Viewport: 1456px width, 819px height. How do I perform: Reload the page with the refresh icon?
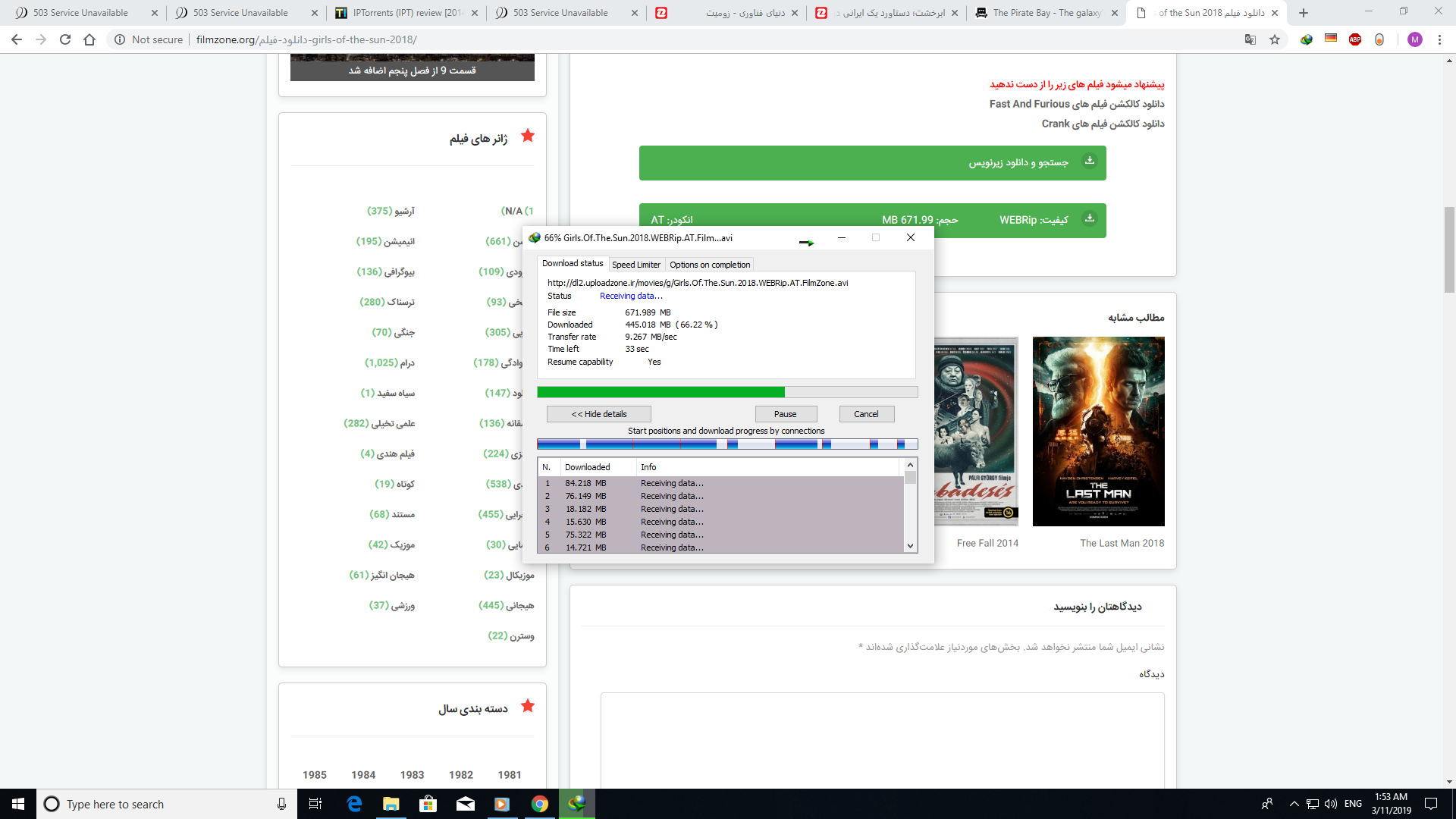click(x=65, y=39)
